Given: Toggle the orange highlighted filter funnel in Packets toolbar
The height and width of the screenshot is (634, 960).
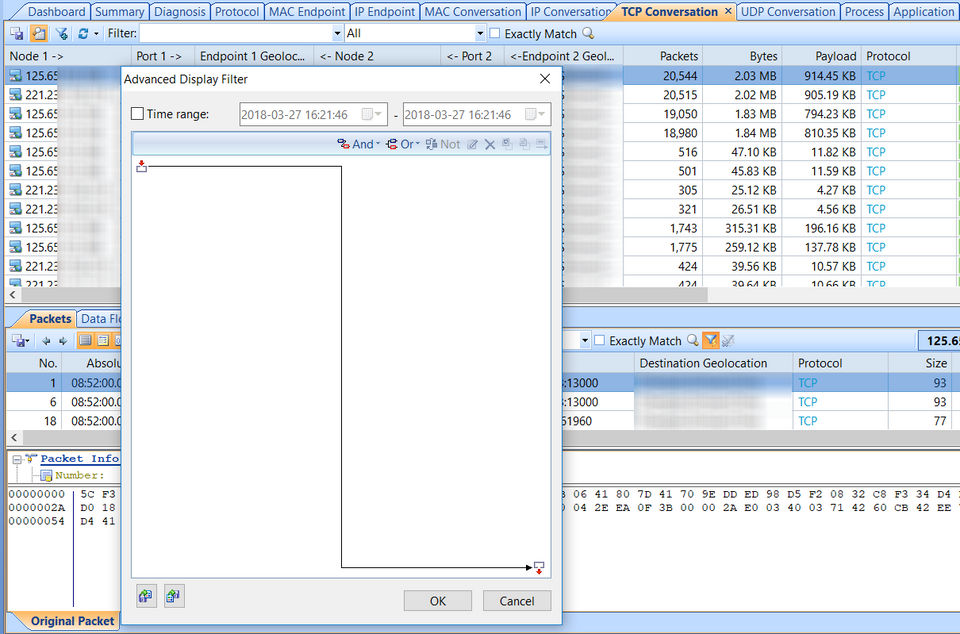Looking at the screenshot, I should pyautogui.click(x=710, y=340).
